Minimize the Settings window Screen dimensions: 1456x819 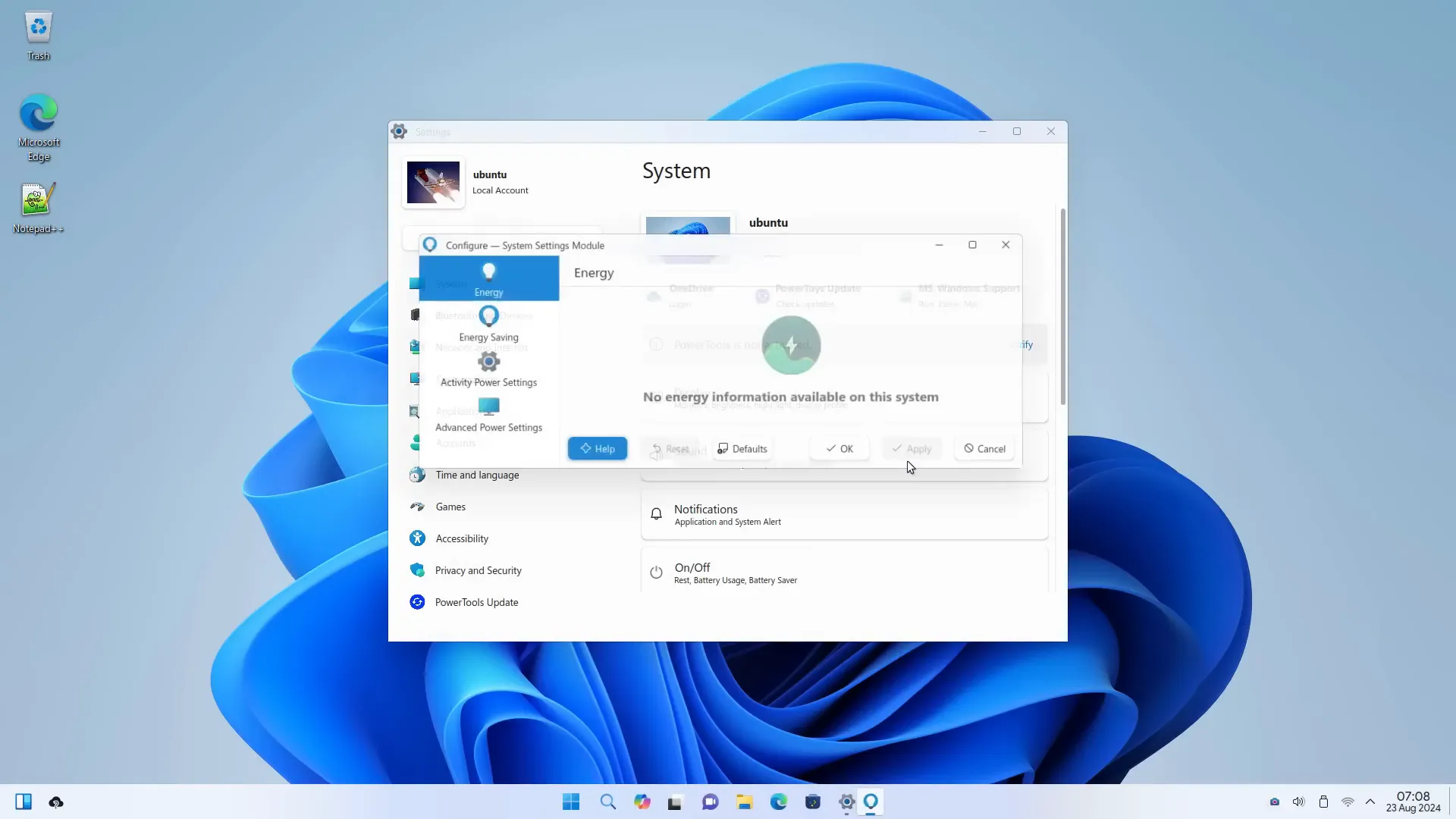click(x=983, y=132)
